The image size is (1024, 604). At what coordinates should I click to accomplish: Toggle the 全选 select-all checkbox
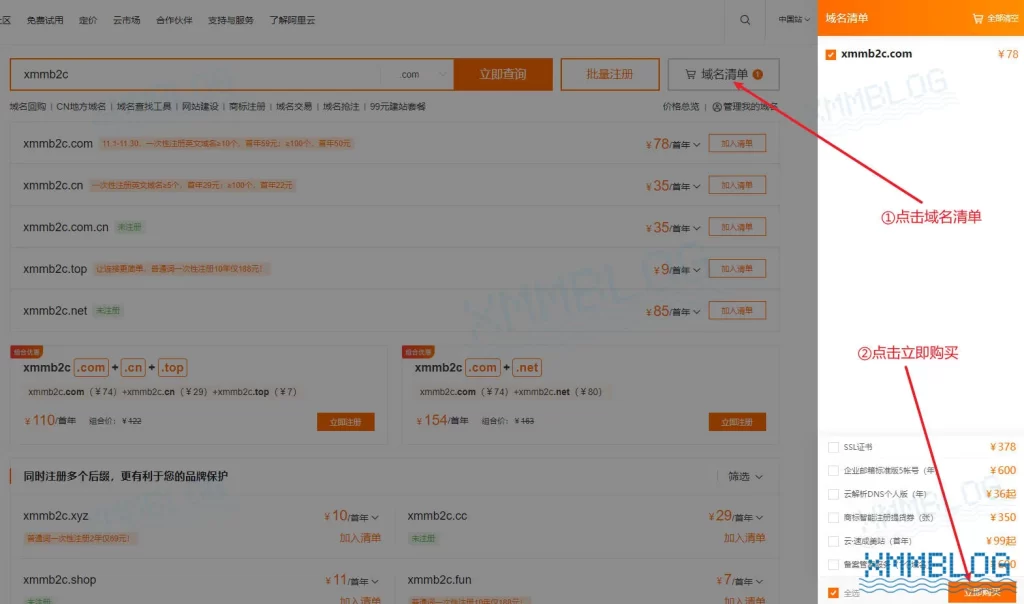[x=833, y=593]
